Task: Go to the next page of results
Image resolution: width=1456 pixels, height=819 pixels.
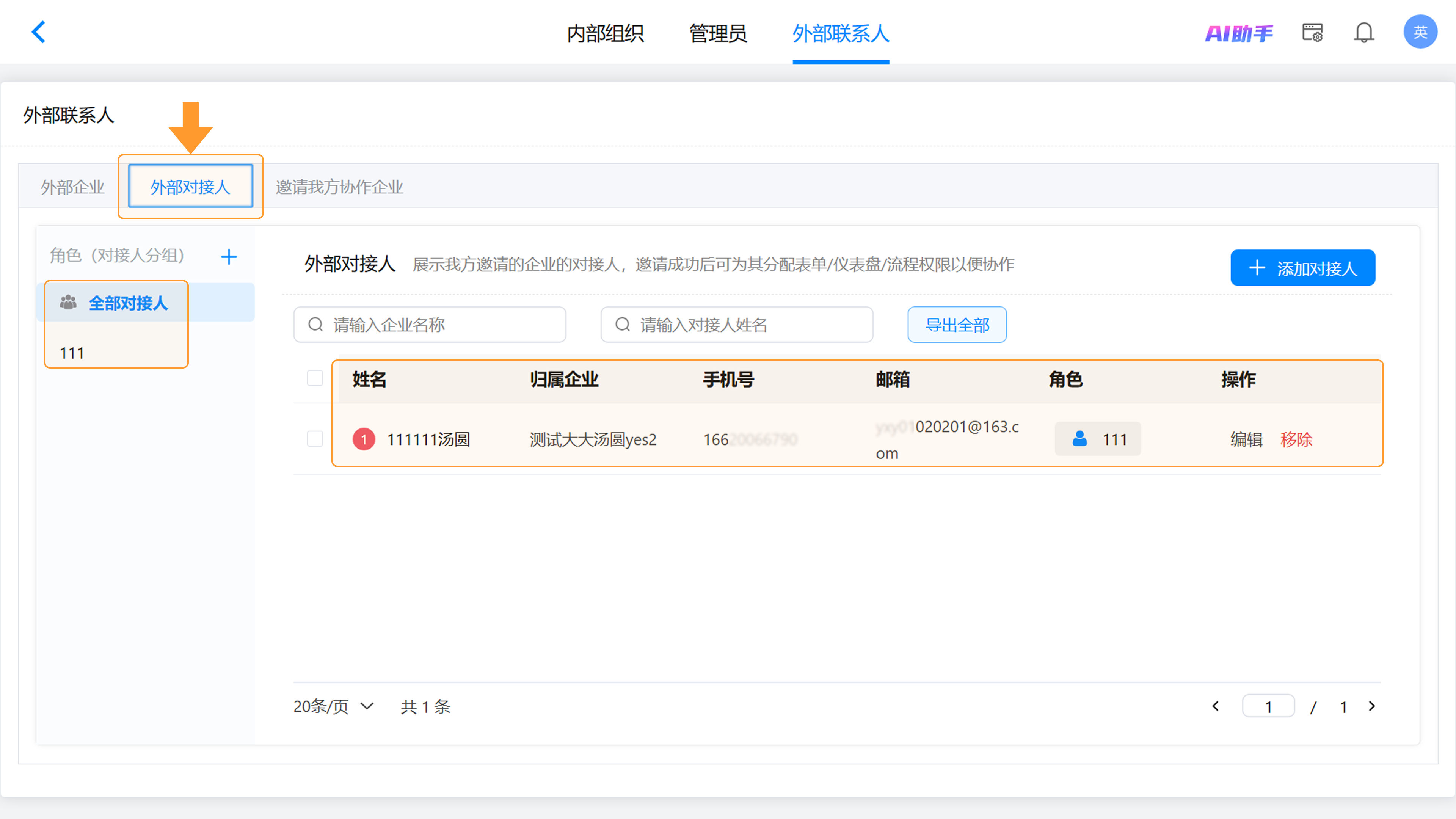Action: [1372, 706]
